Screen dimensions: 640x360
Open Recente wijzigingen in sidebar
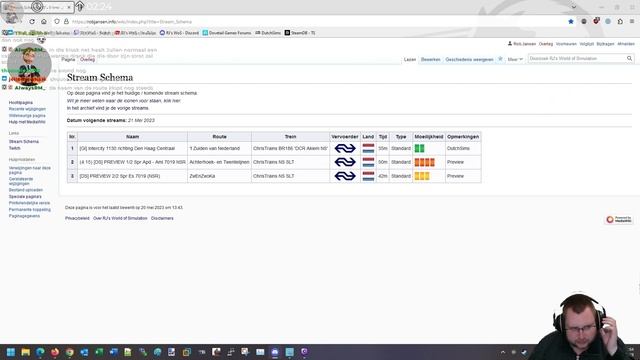[x=27, y=109]
